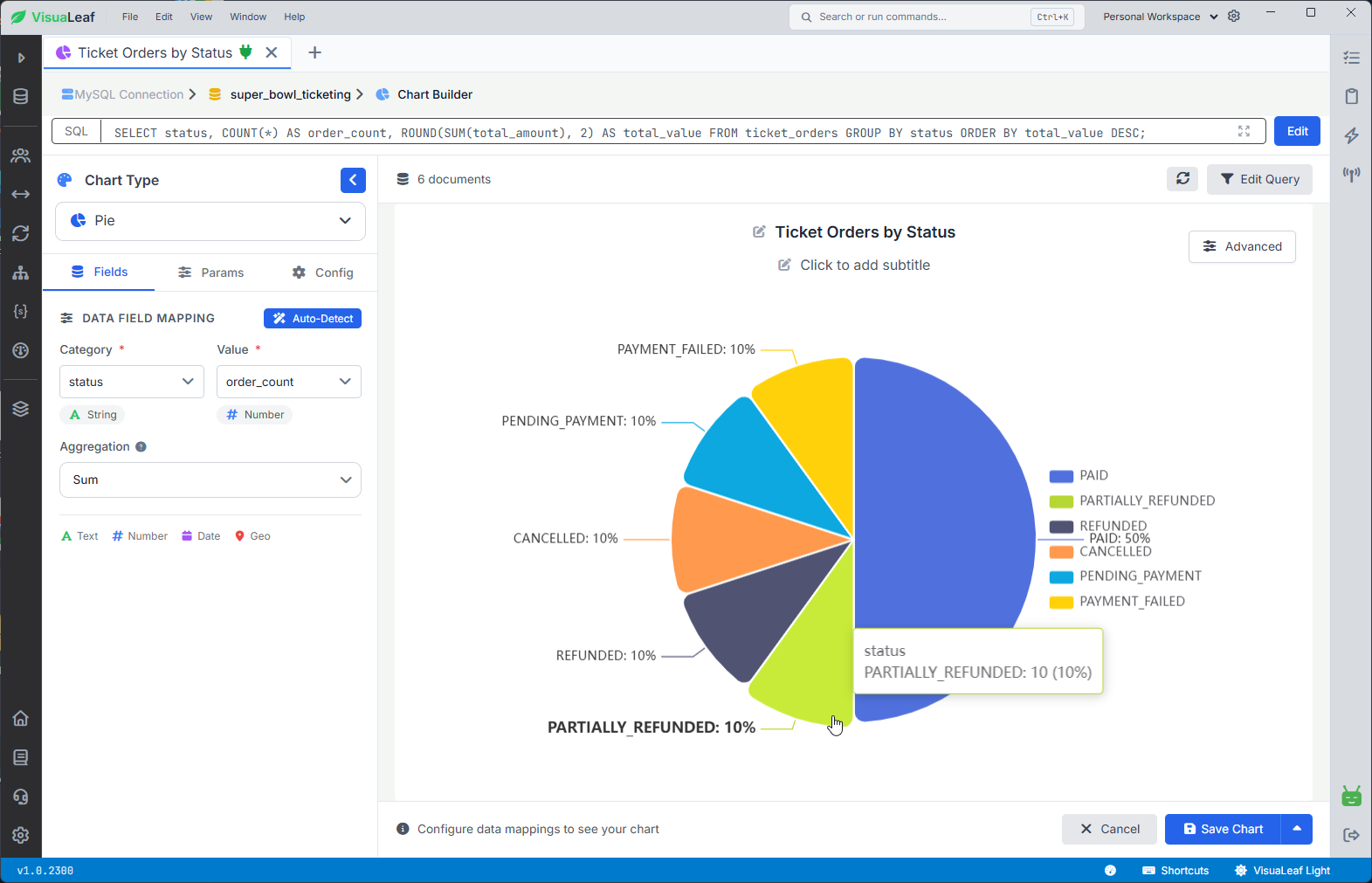
Task: Click the green robot assistant icon
Action: pos(1352,796)
